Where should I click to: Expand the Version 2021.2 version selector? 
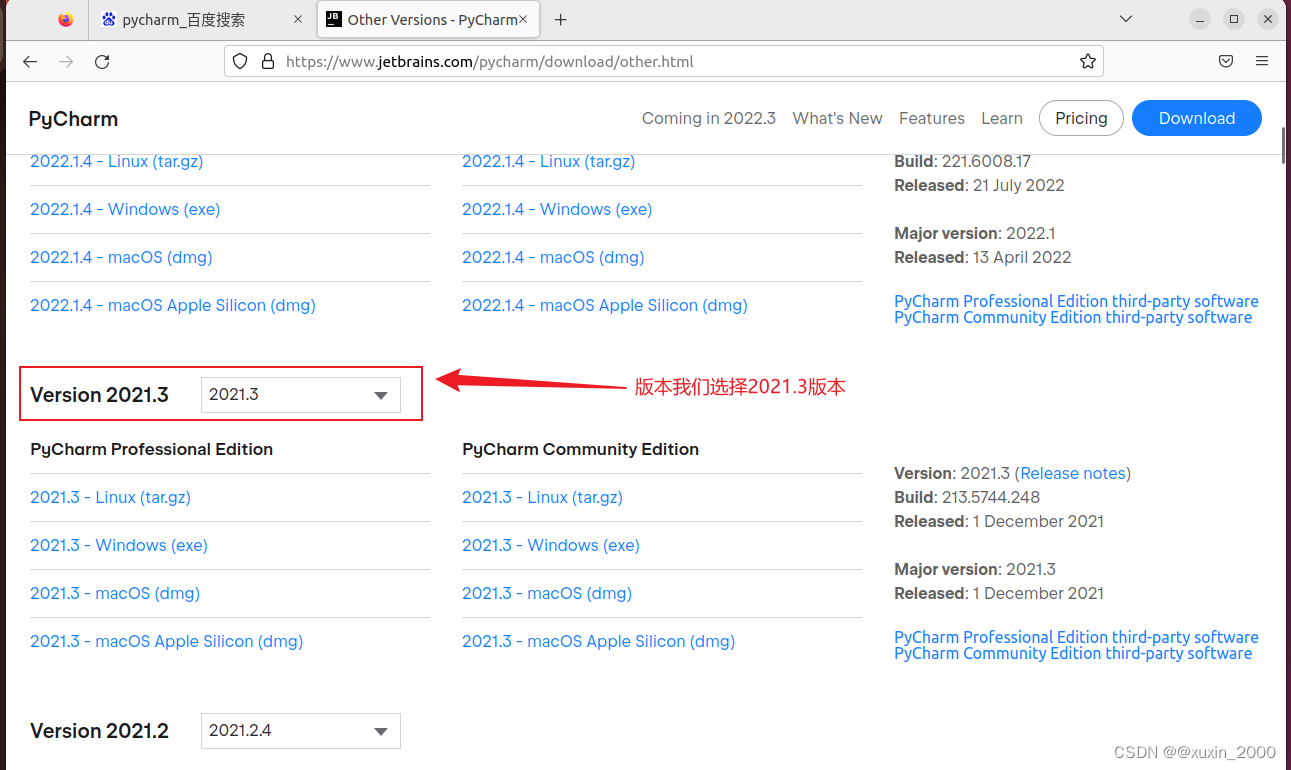pos(300,731)
